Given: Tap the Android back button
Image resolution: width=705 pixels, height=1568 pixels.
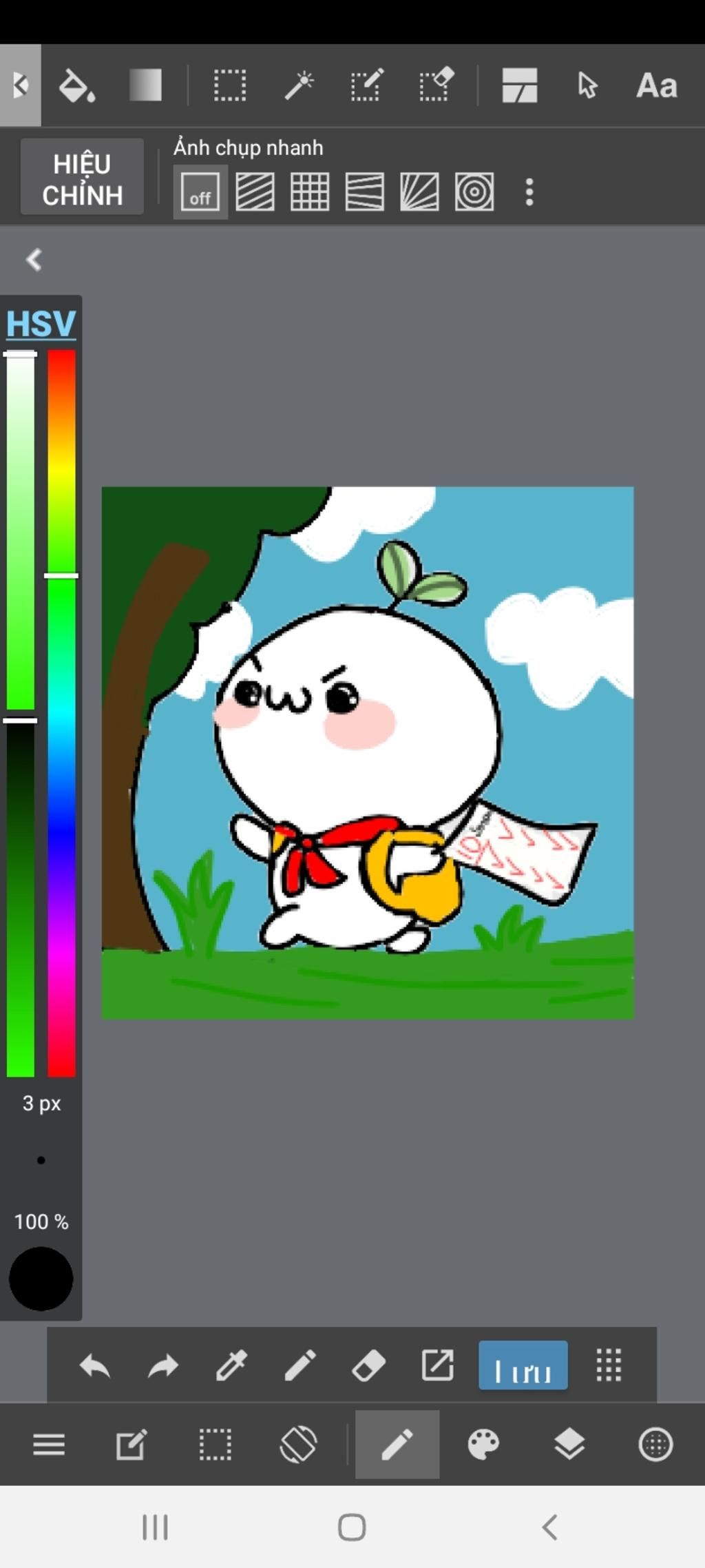Looking at the screenshot, I should point(549,1527).
